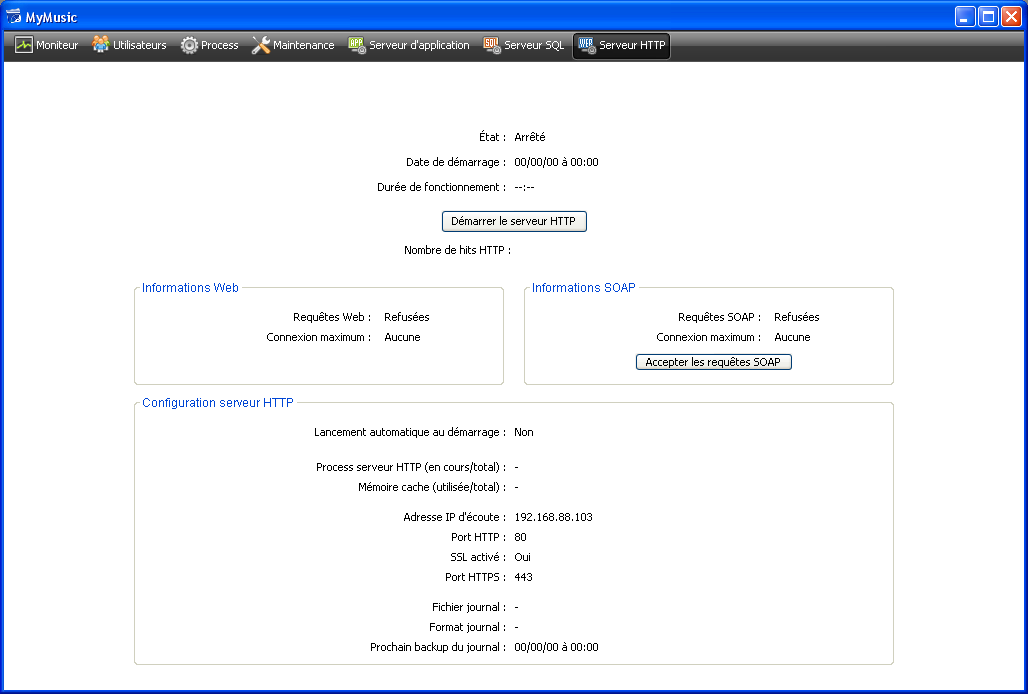Select the Serveur HTTP tab

click(x=622, y=46)
